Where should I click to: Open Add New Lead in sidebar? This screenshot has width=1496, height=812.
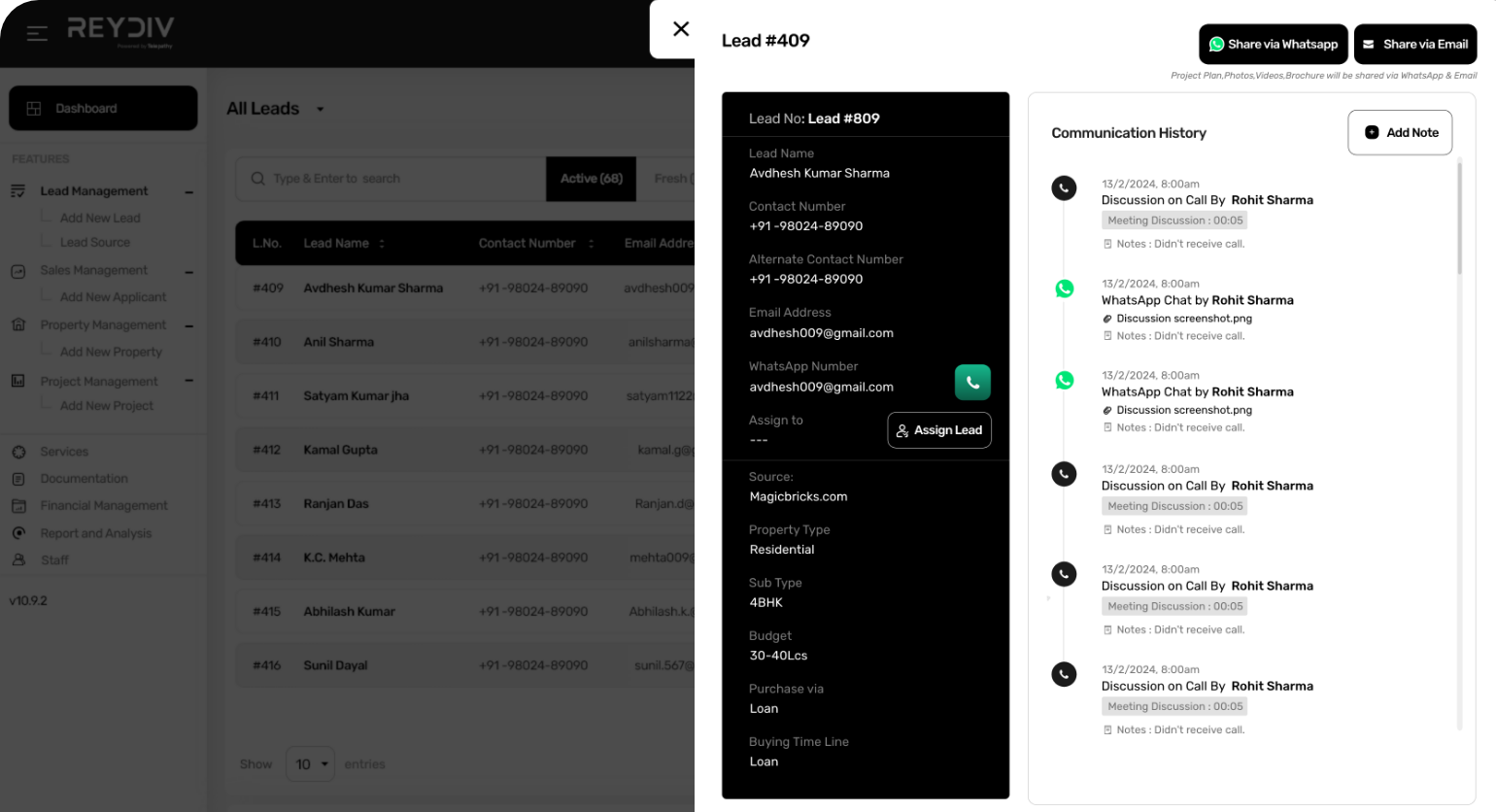coord(100,219)
